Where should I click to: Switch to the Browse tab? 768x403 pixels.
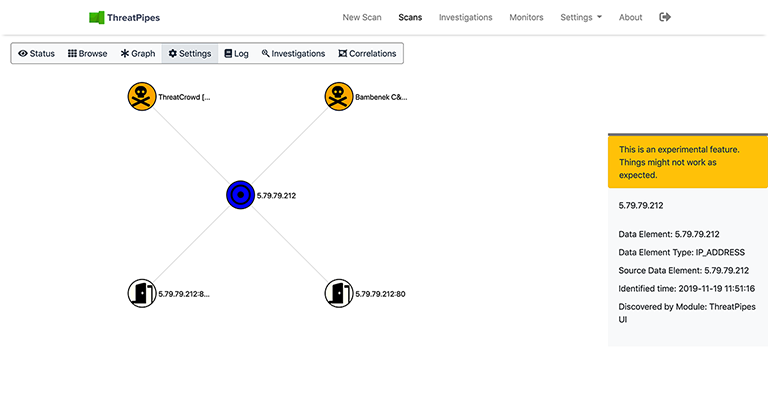pos(87,53)
